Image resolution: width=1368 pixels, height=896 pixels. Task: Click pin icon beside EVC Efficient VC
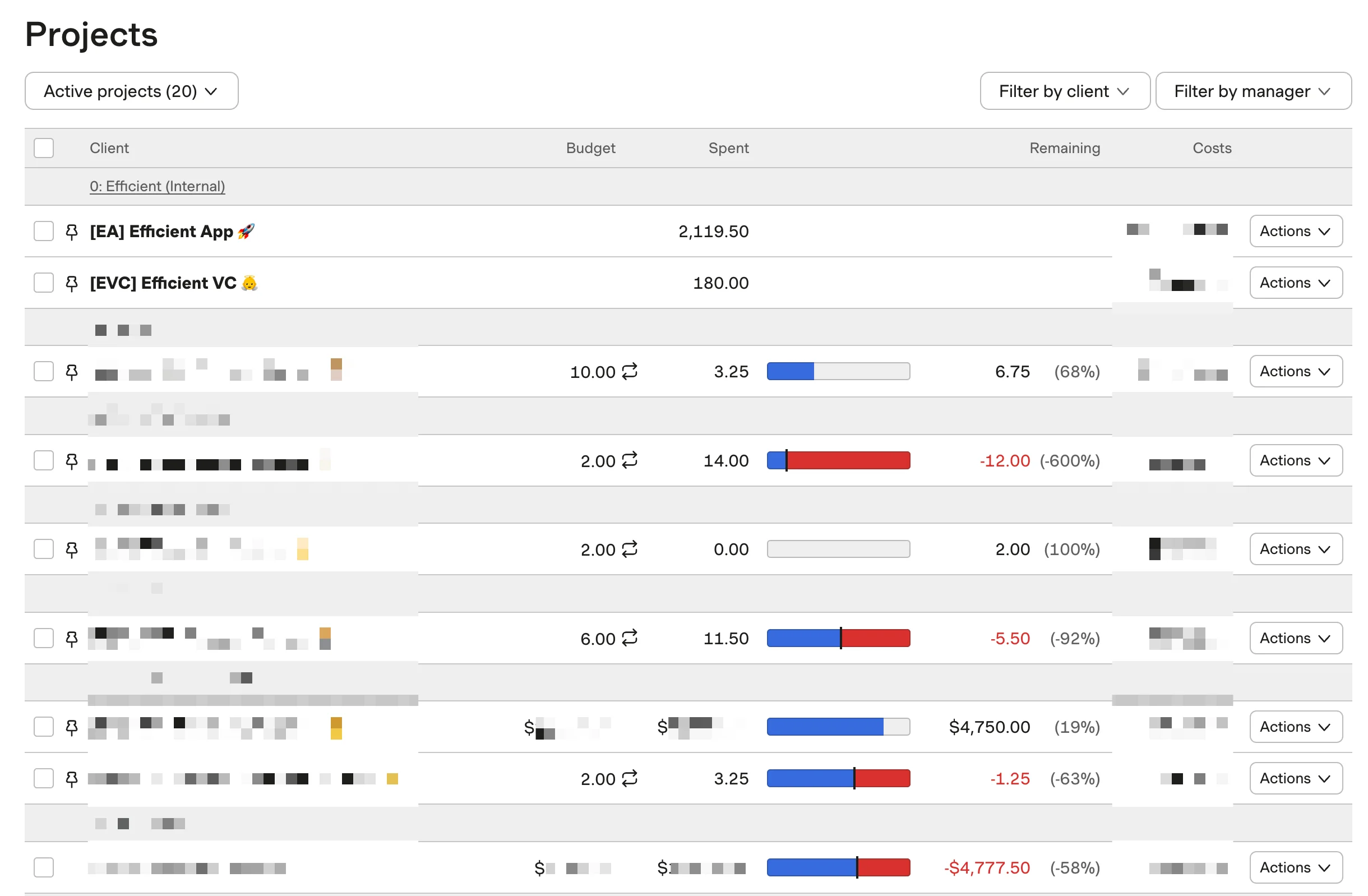click(72, 283)
